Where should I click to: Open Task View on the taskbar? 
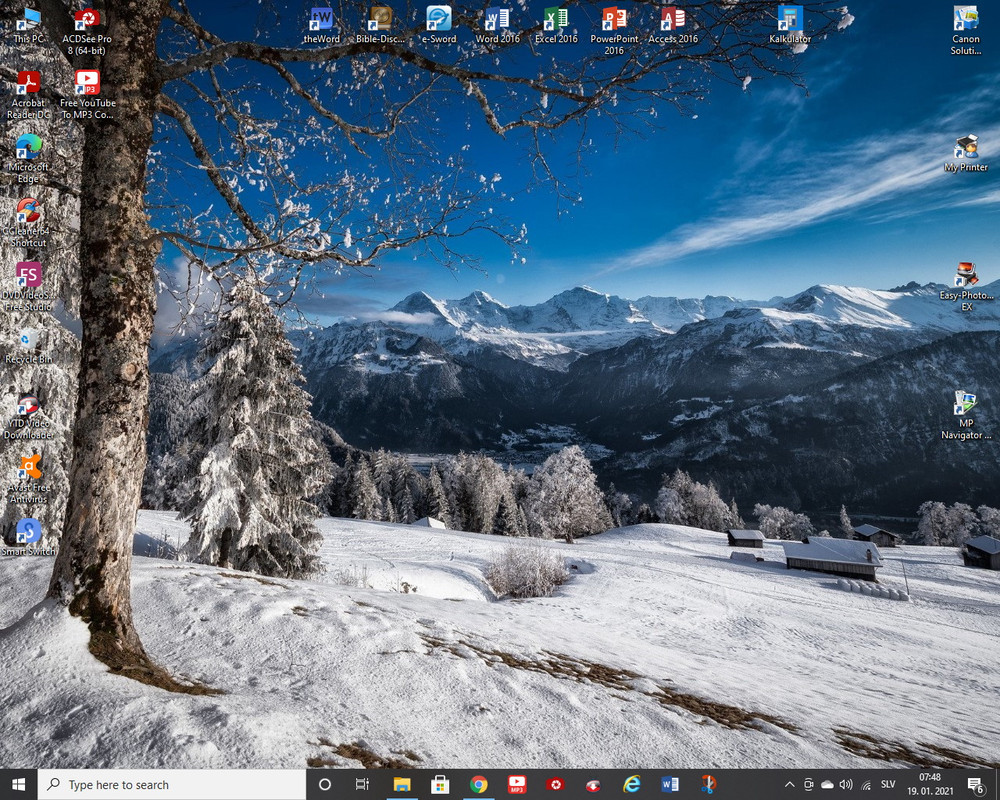[x=362, y=785]
